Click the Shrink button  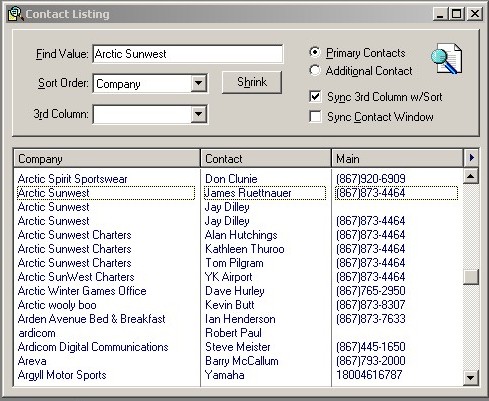point(252,82)
